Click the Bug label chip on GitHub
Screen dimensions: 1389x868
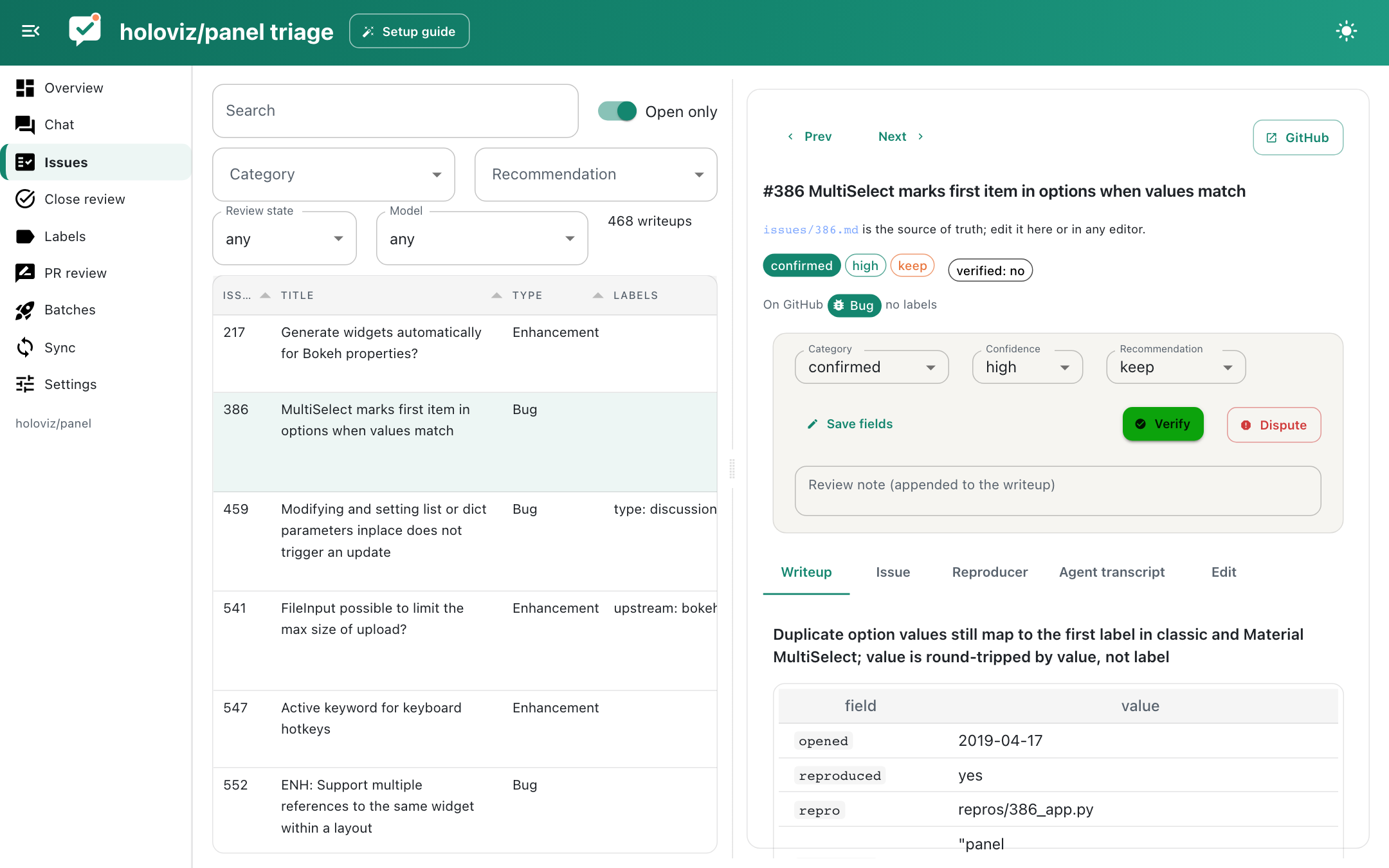pyautogui.click(x=854, y=305)
